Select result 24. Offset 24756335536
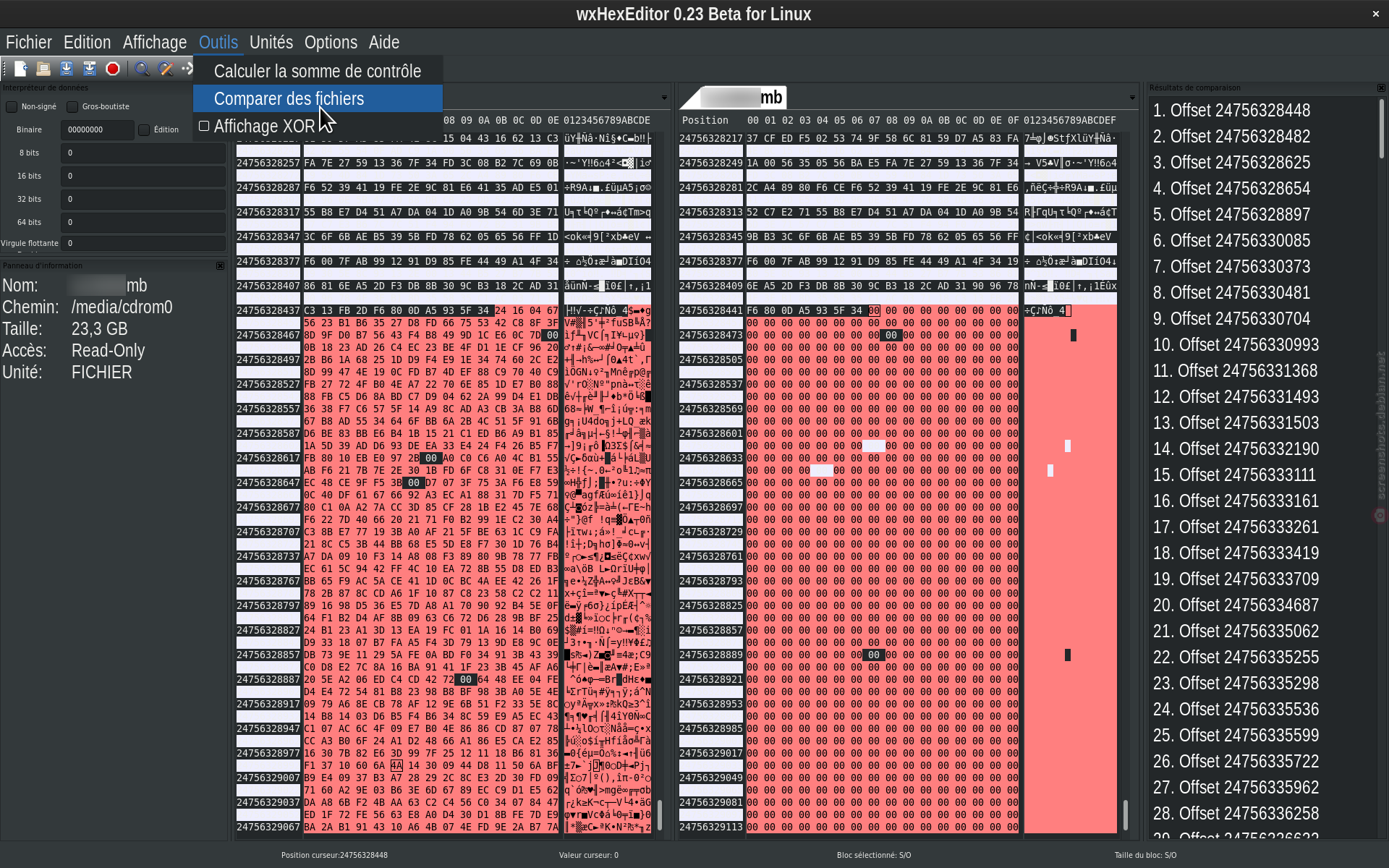This screenshot has height=868, width=1389. pos(1236,709)
